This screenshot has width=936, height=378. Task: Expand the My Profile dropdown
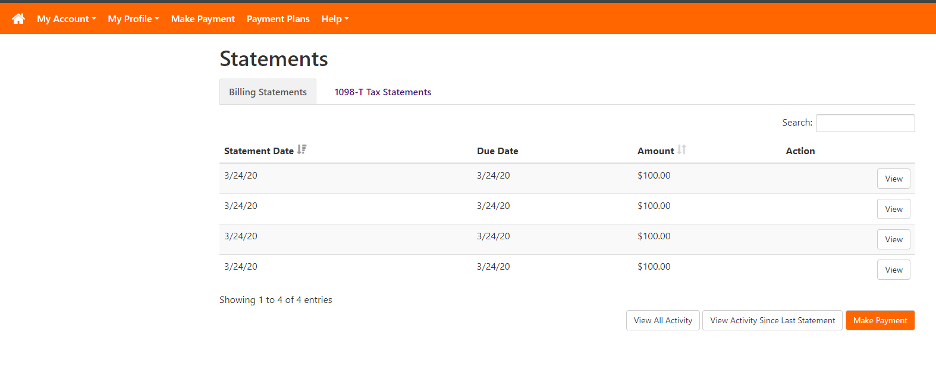click(134, 19)
